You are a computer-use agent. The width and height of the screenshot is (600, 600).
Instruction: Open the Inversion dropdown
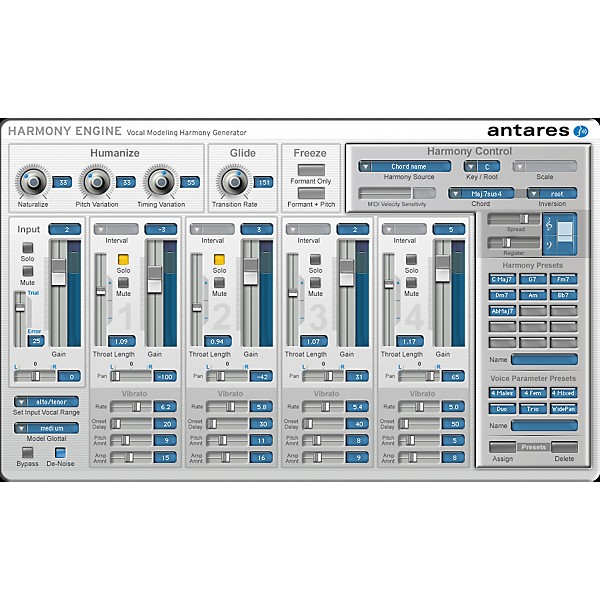(552, 194)
